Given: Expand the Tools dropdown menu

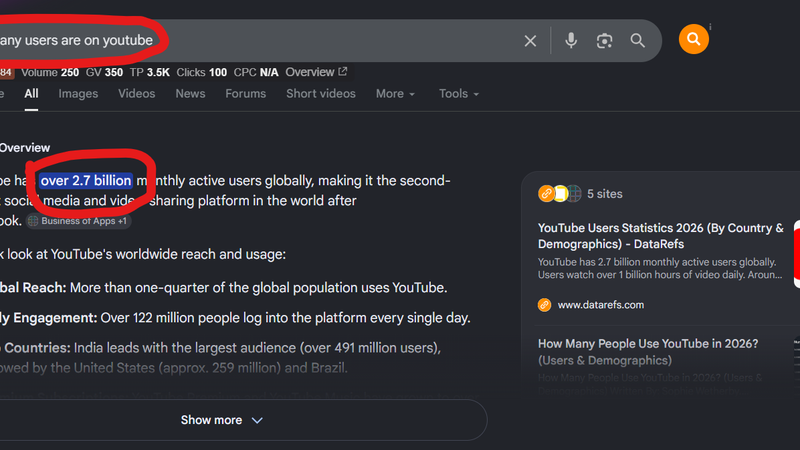Looking at the screenshot, I should pos(459,94).
